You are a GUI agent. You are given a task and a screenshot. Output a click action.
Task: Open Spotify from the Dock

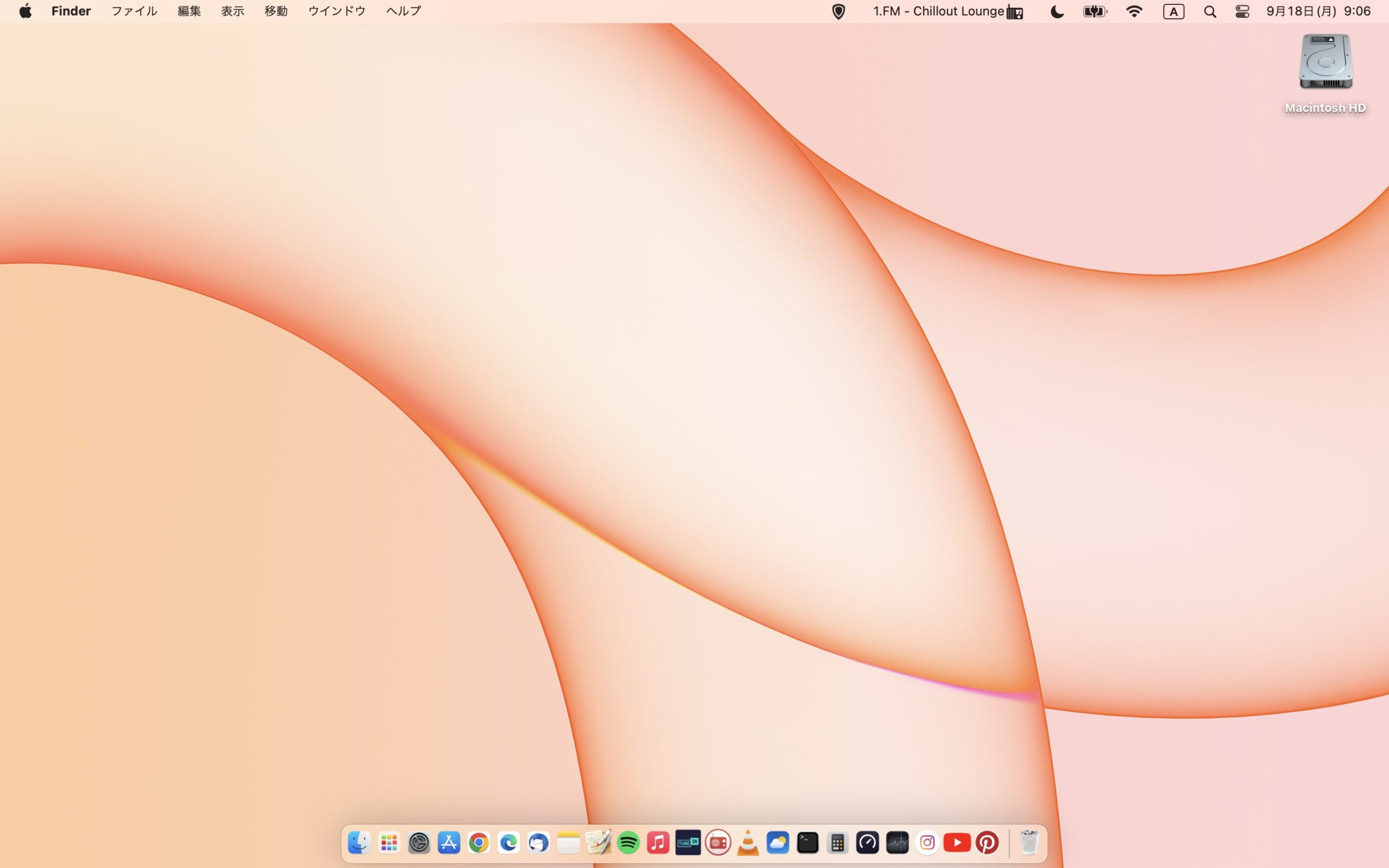pos(628,842)
